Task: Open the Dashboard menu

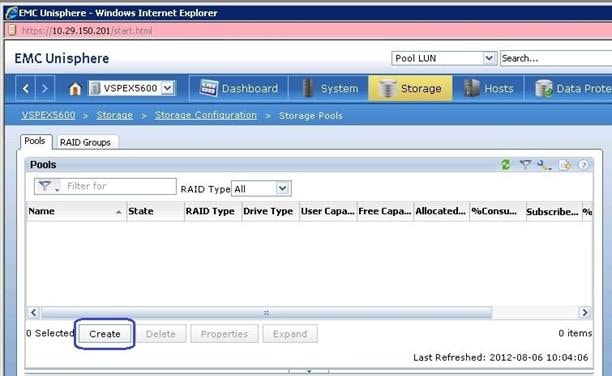Action: (239, 88)
